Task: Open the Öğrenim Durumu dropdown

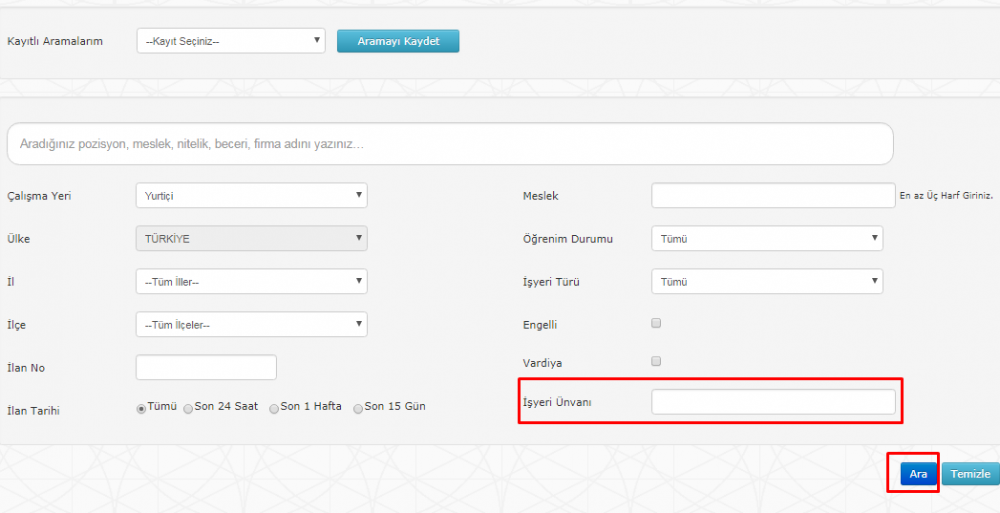Action: (x=767, y=238)
